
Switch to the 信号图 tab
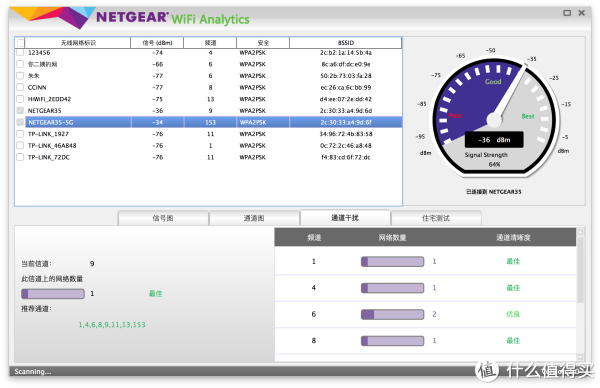pos(163,218)
